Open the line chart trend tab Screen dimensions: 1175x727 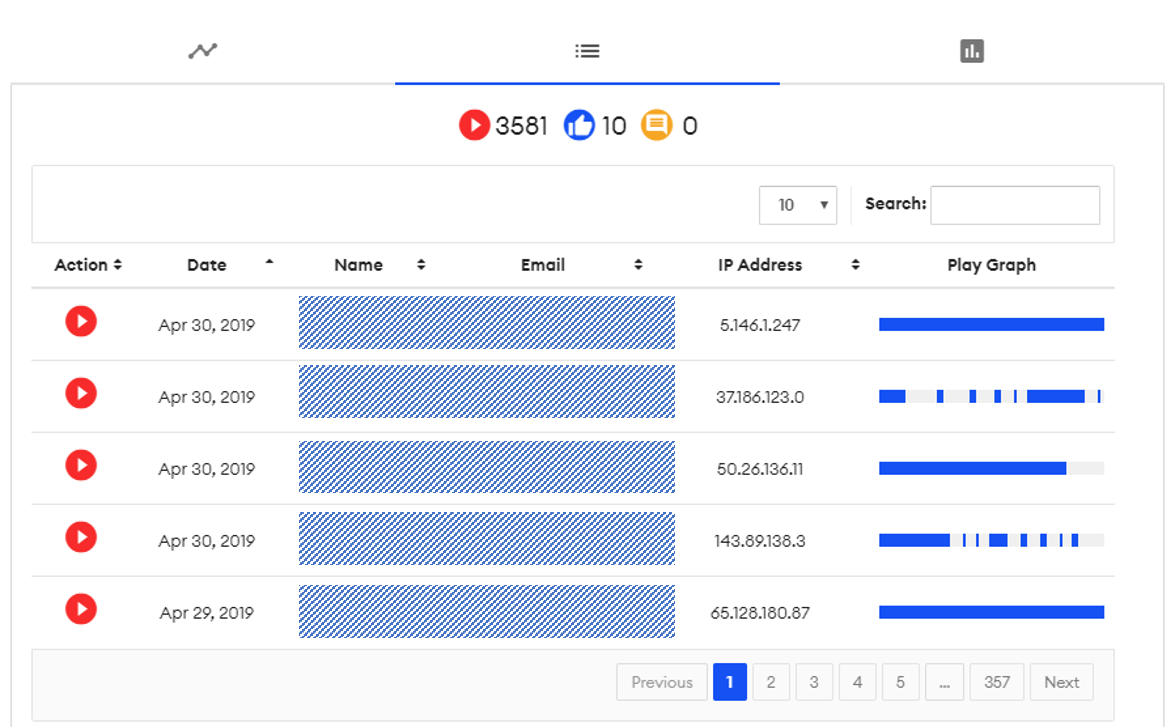(203, 51)
